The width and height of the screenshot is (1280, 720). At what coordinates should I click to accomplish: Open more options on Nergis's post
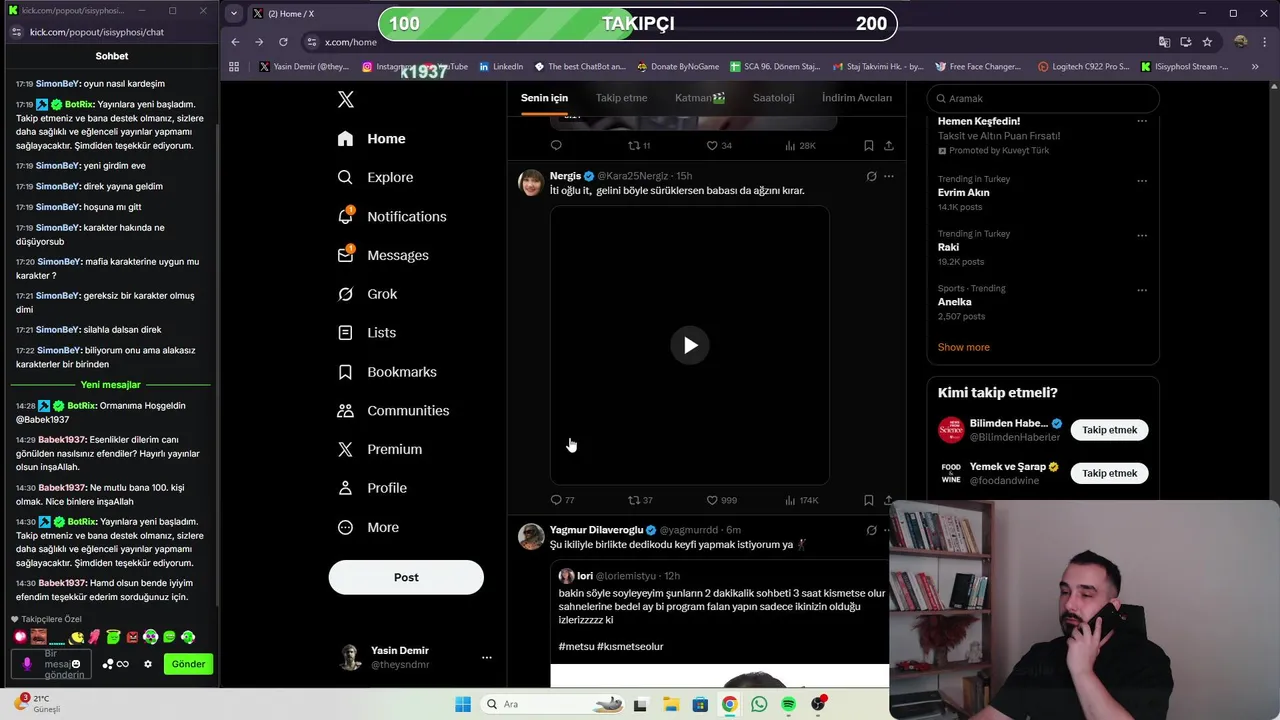point(888,176)
